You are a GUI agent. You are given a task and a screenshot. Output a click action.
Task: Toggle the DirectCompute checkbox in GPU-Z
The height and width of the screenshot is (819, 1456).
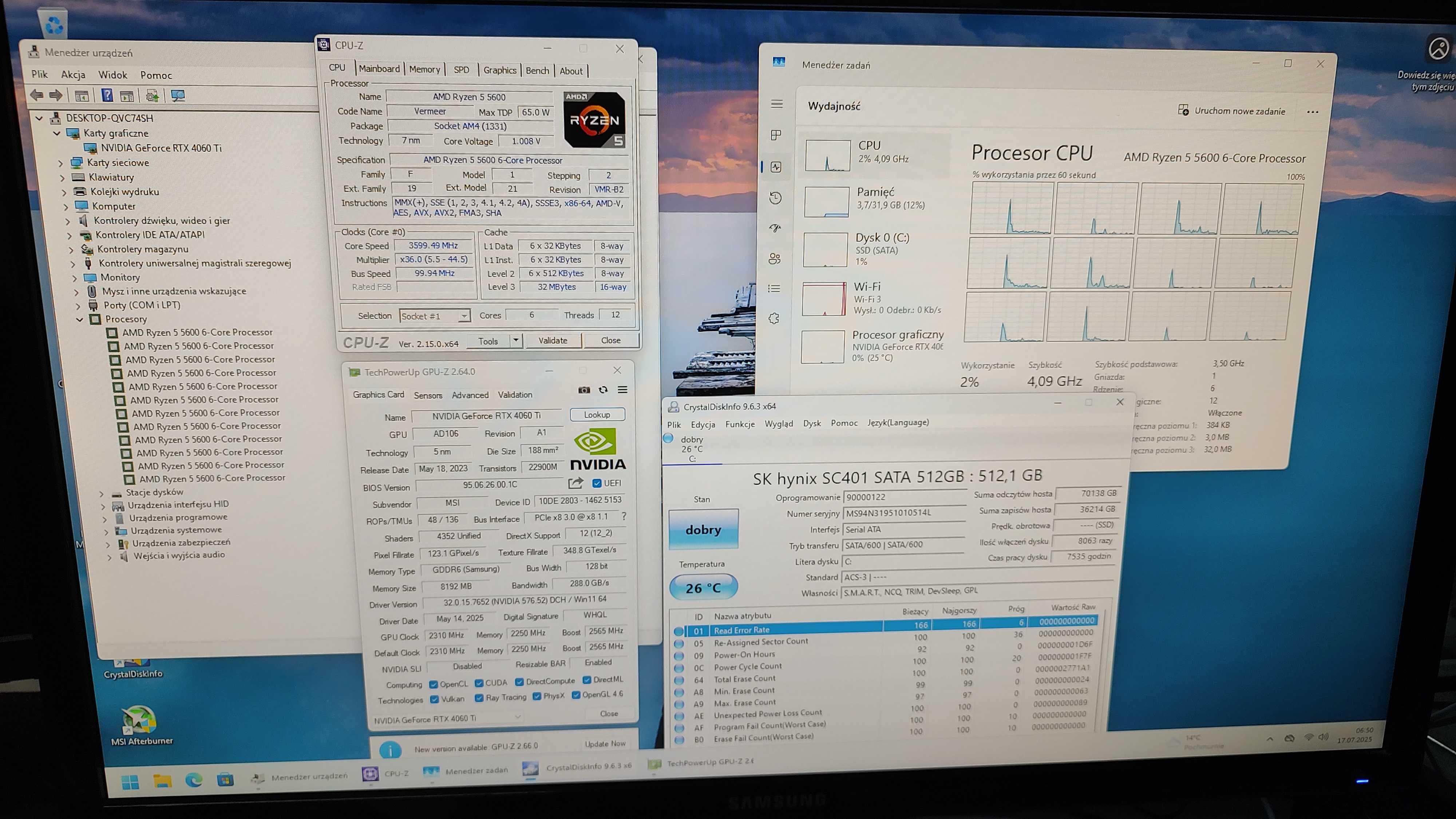click(x=519, y=682)
